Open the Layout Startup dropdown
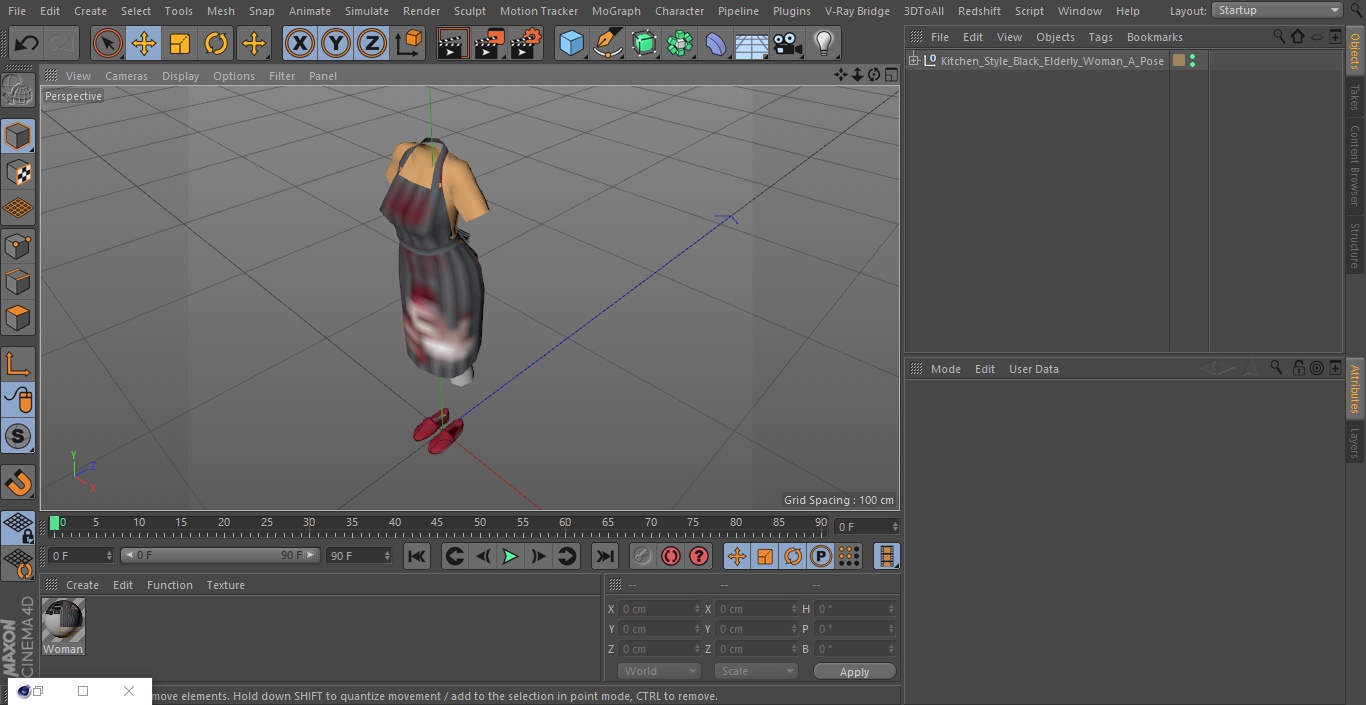 pos(1278,10)
